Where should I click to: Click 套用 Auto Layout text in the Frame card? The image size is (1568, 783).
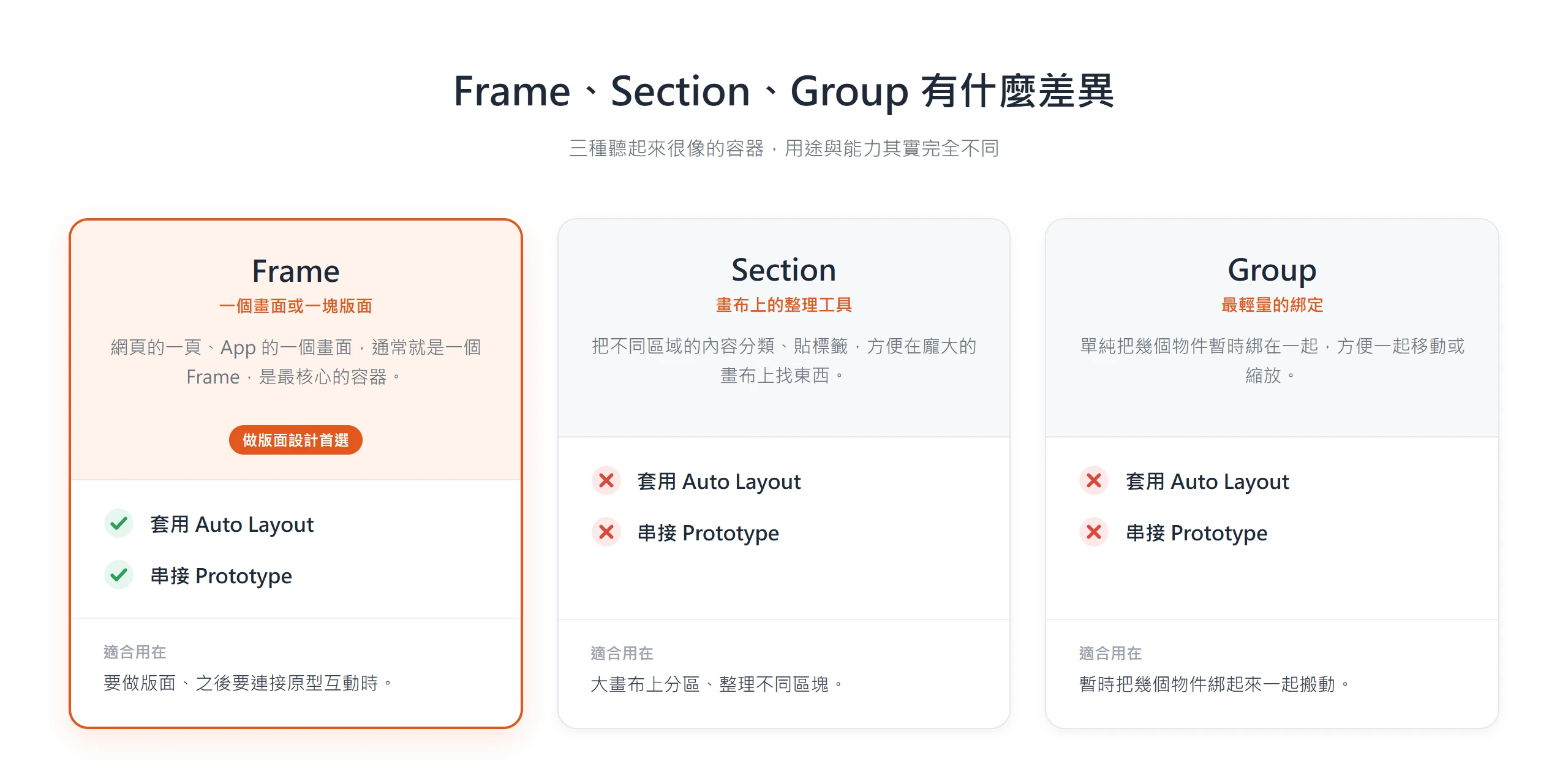232,524
